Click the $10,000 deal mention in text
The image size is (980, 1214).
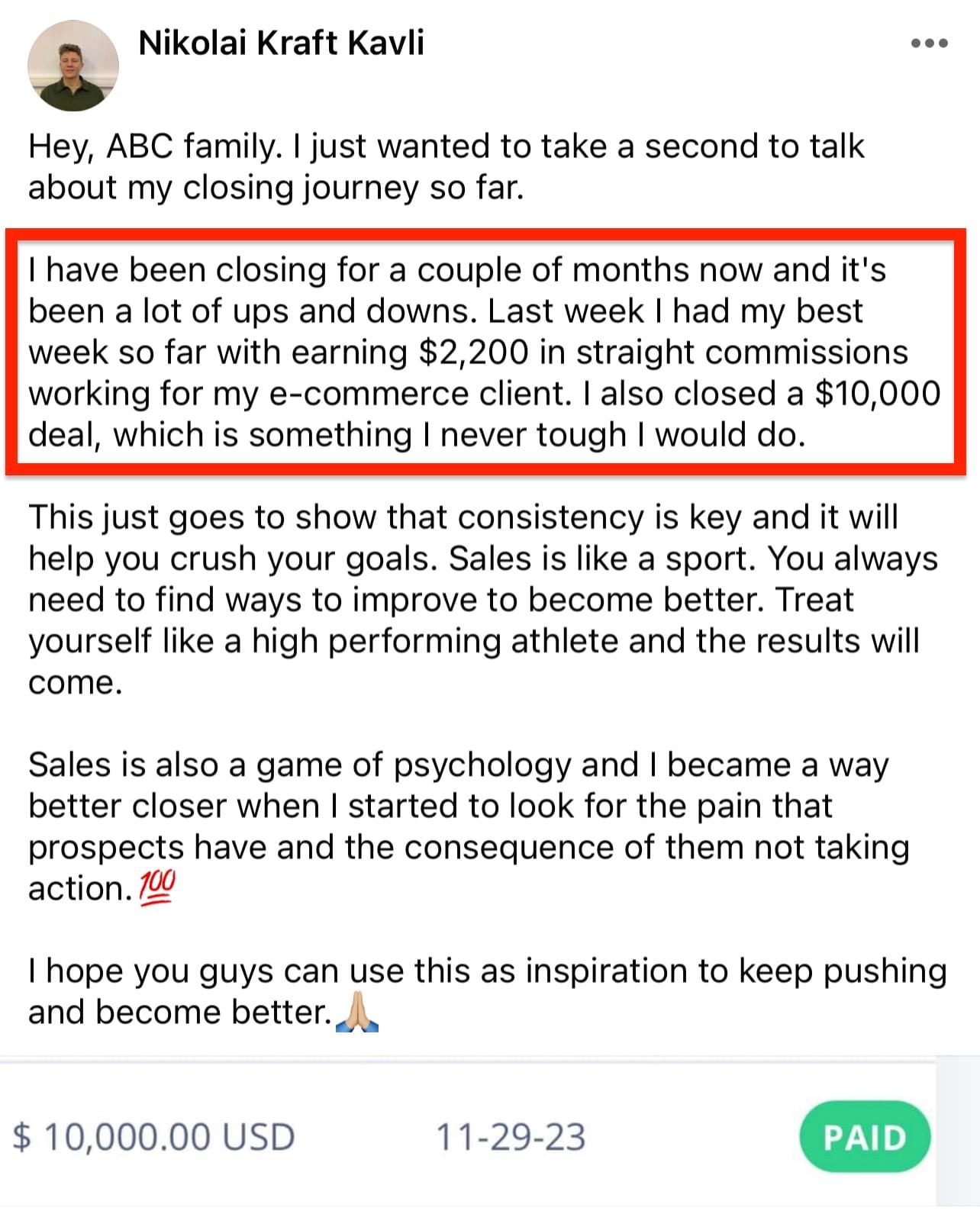878,394
